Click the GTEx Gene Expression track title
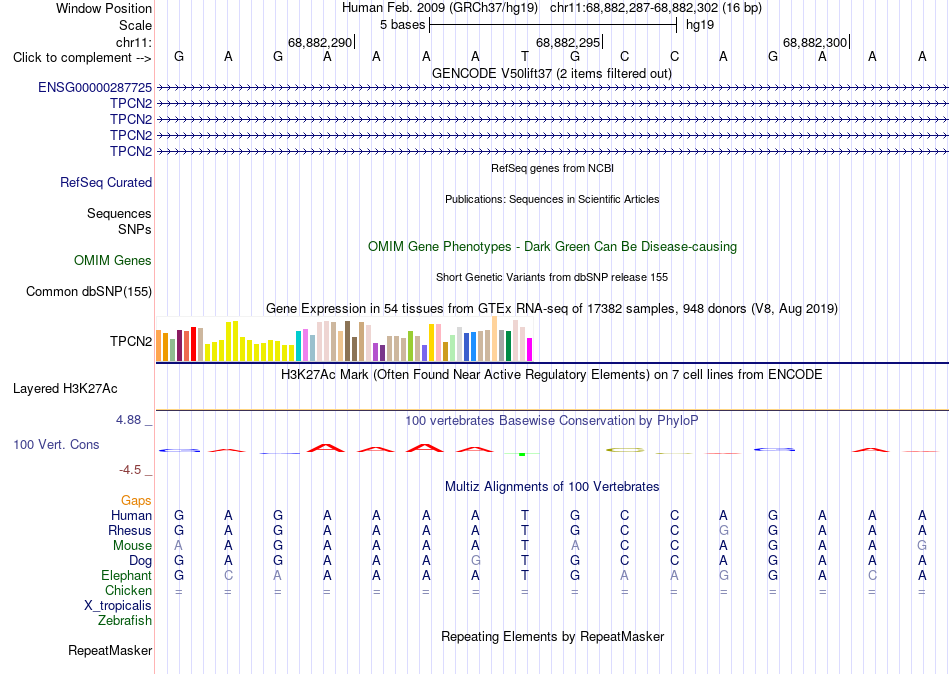The height and width of the screenshot is (674, 950). click(x=552, y=309)
